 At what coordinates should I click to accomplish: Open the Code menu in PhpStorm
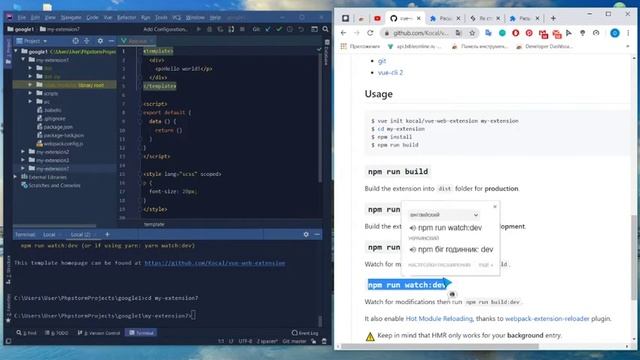[x=92, y=18]
